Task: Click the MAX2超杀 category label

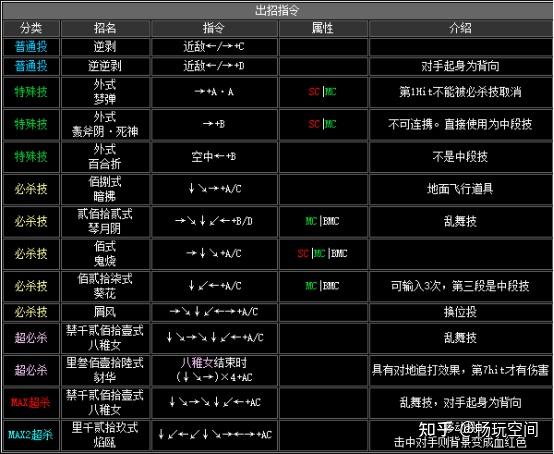Action: coord(31,435)
